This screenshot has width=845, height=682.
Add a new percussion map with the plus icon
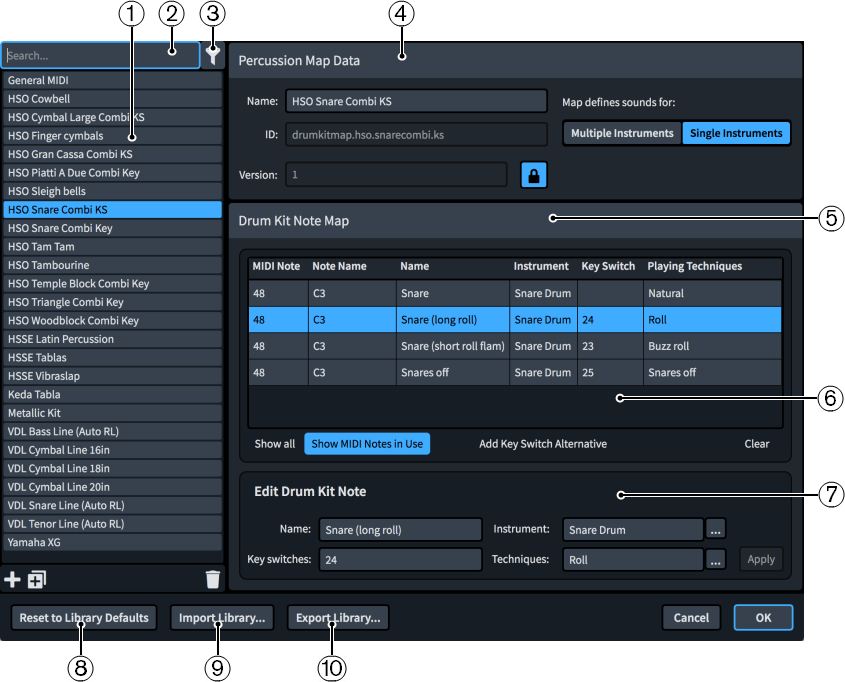pyautogui.click(x=13, y=578)
